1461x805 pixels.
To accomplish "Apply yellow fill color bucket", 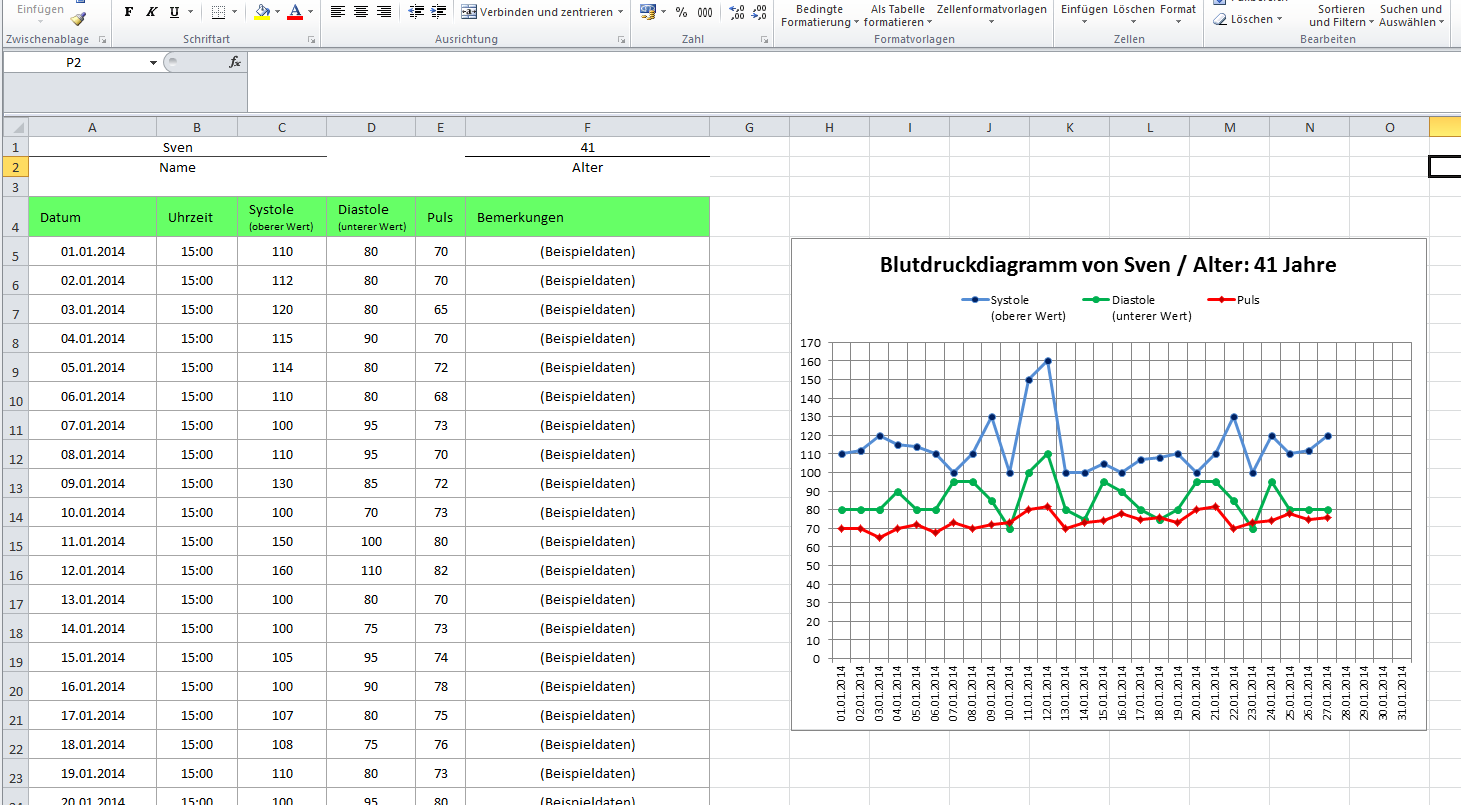I will [262, 12].
